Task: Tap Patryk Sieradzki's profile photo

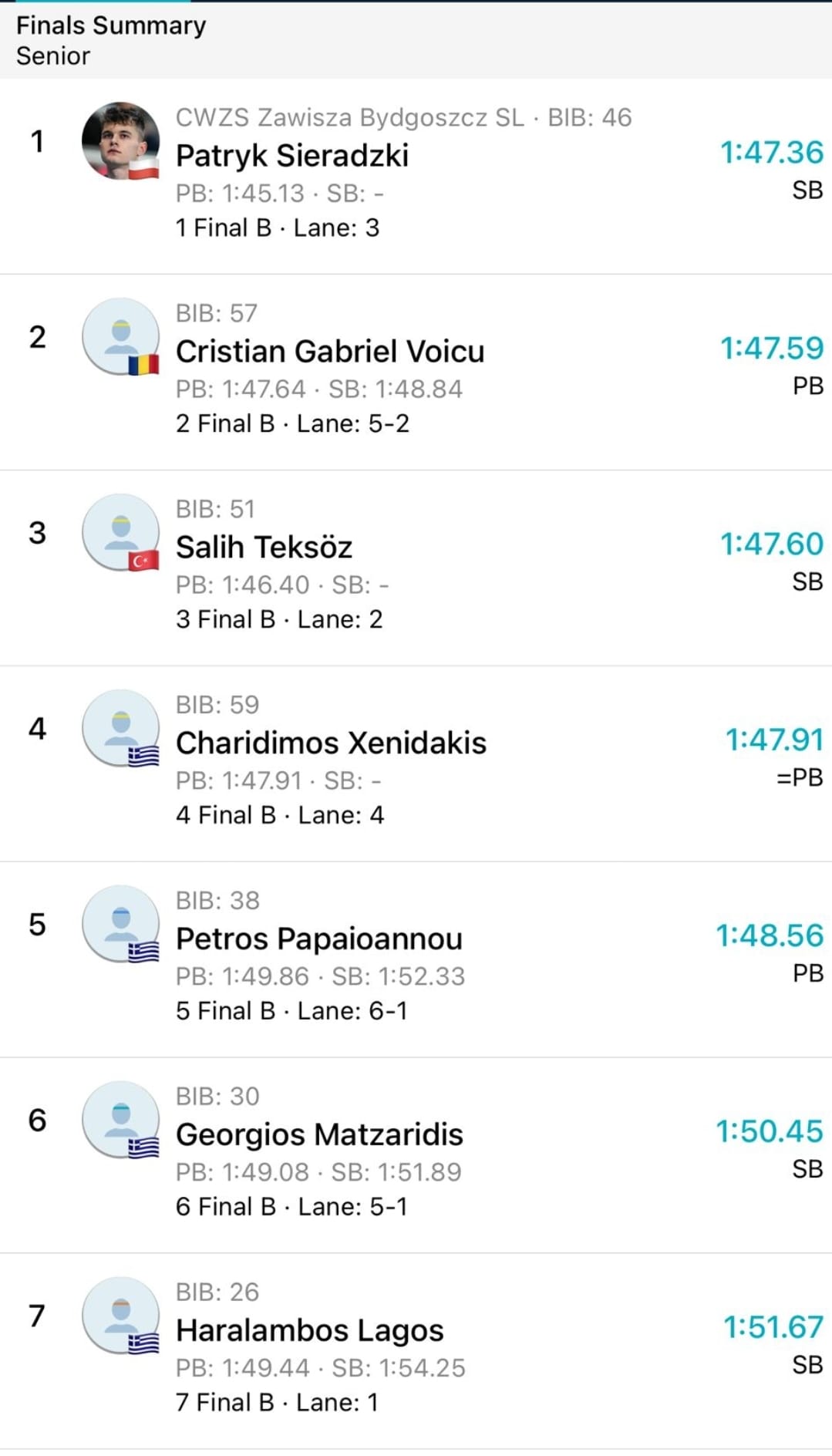Action: (120, 140)
